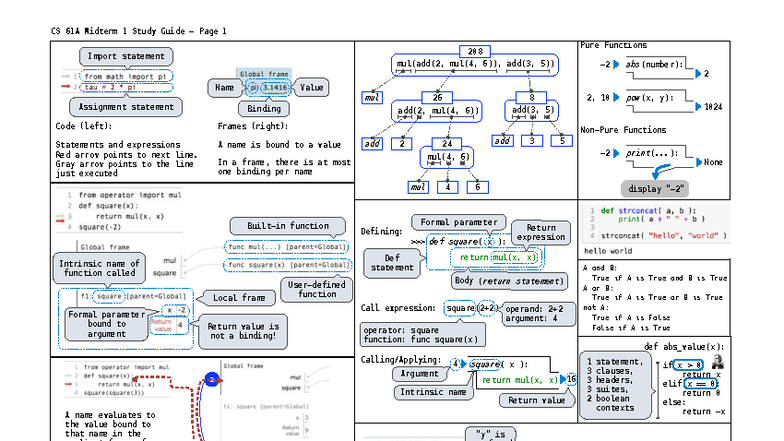The image size is (784, 441).
Task: Select the 'Binding' callout bubble
Action: coord(264,108)
